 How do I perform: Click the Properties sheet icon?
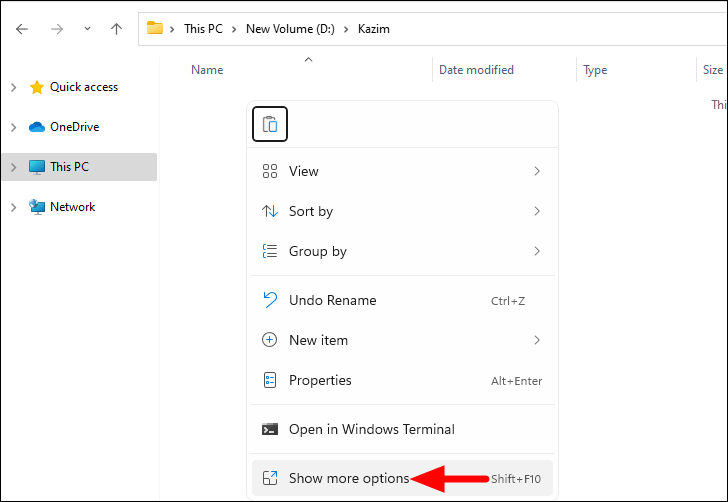(x=270, y=380)
